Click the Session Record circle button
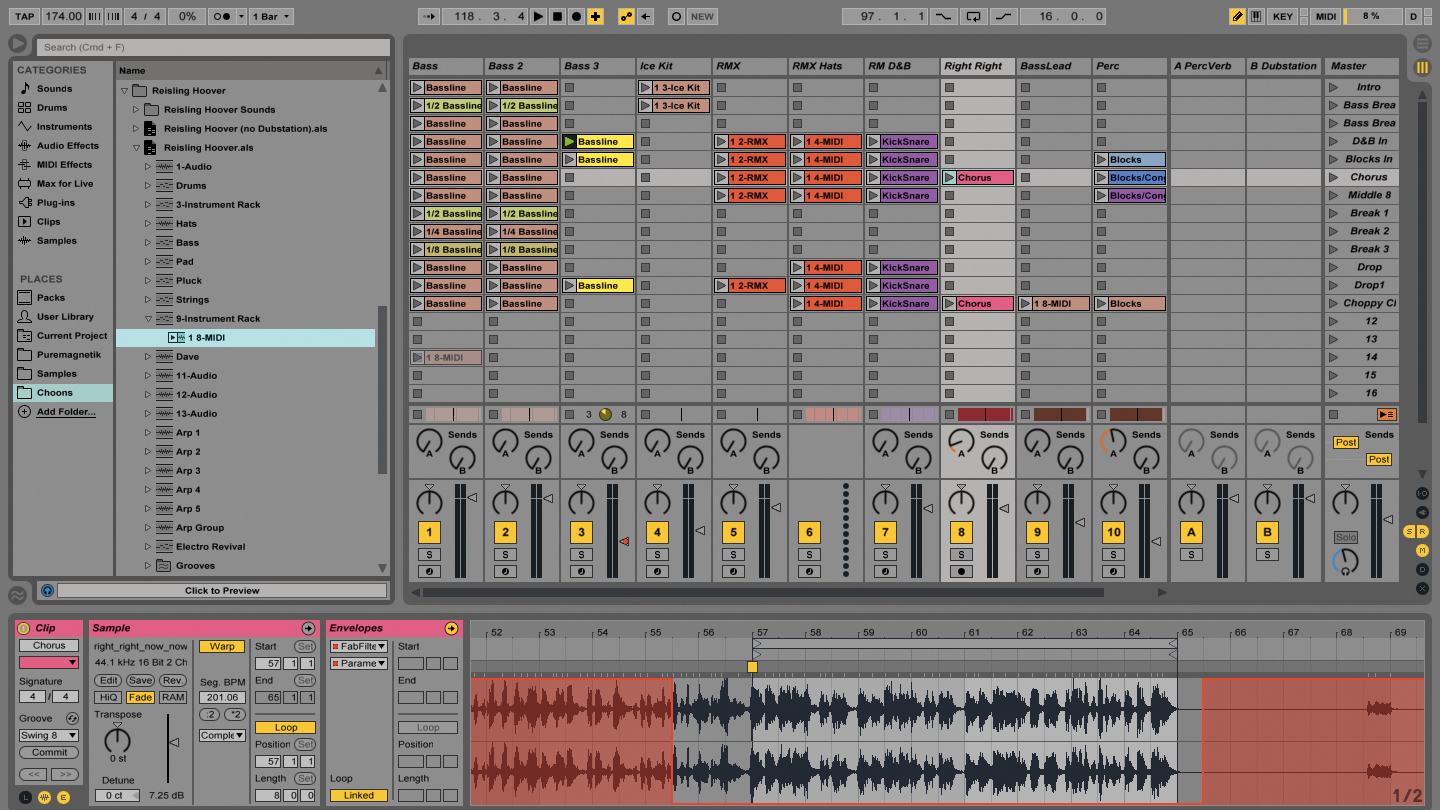This screenshot has height=810, width=1440. (x=676, y=16)
